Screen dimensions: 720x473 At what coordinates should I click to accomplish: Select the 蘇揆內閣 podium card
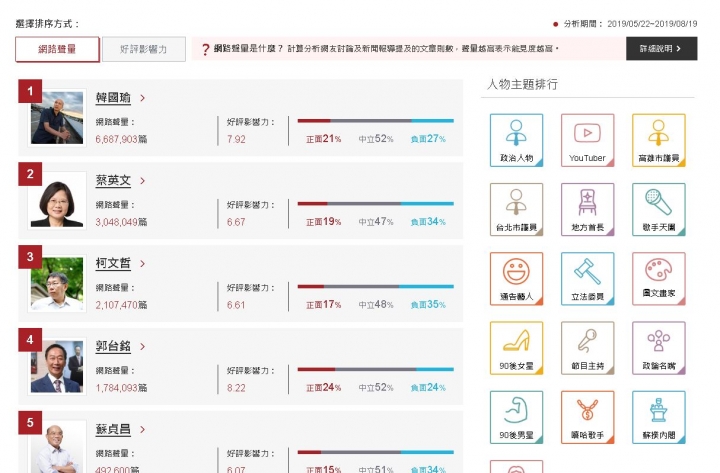[x=658, y=417]
